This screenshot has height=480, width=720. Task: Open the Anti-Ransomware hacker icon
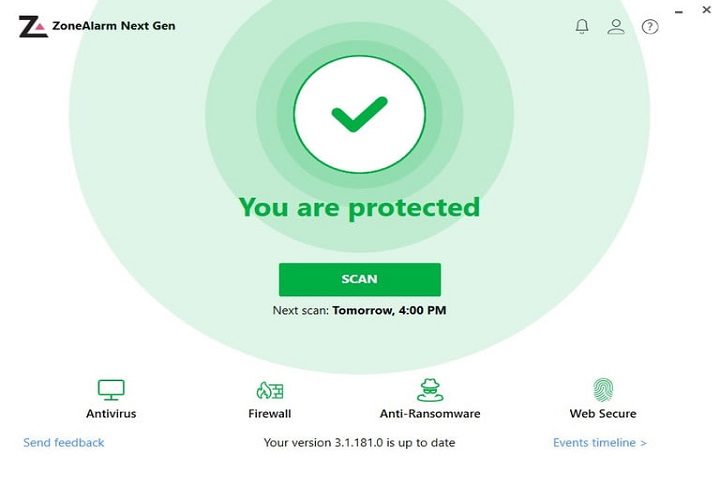pos(430,390)
